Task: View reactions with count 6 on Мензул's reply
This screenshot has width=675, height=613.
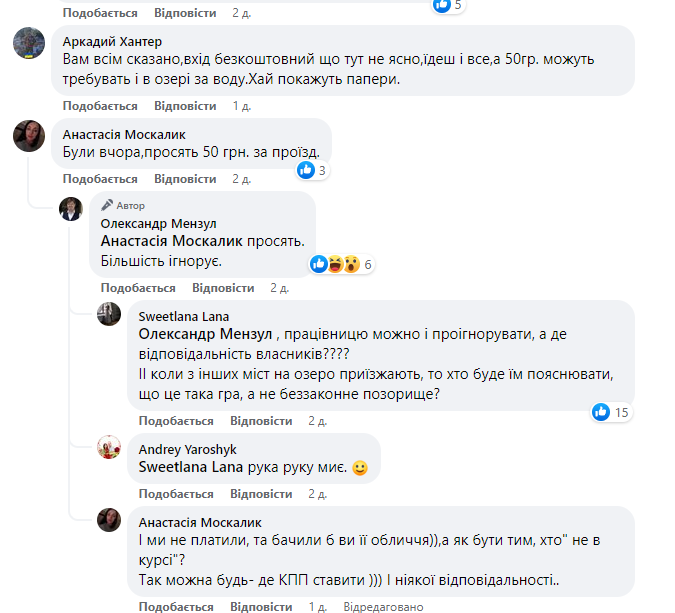Action: click(x=342, y=265)
